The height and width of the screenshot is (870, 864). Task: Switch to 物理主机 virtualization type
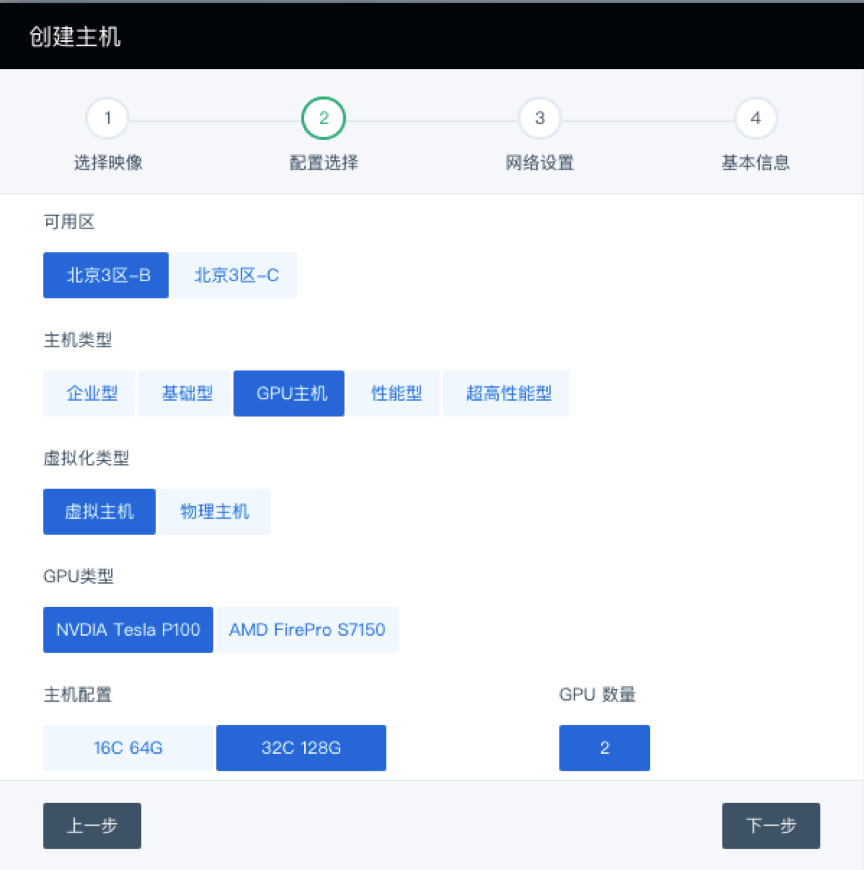(x=214, y=511)
